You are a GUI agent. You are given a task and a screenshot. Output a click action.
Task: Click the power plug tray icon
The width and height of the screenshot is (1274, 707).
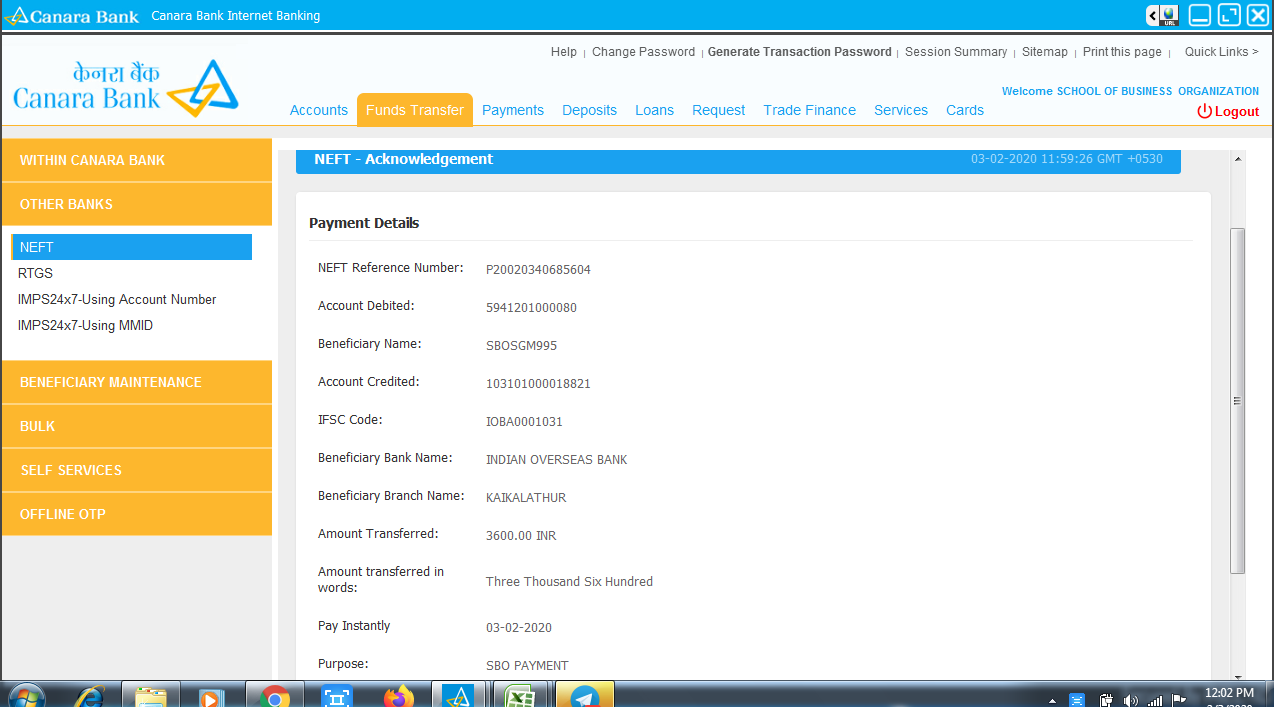click(x=1106, y=700)
